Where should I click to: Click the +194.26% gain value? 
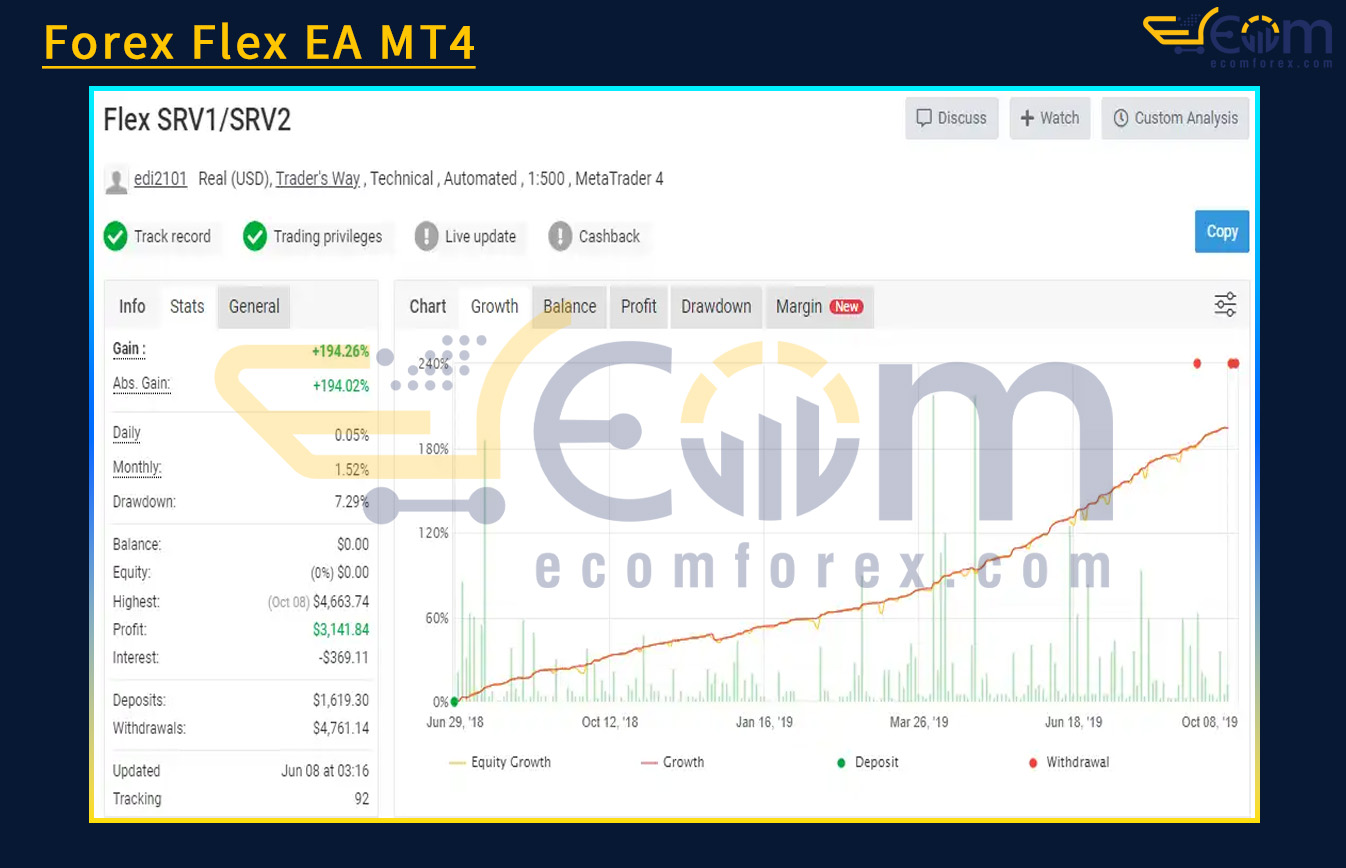click(x=340, y=352)
